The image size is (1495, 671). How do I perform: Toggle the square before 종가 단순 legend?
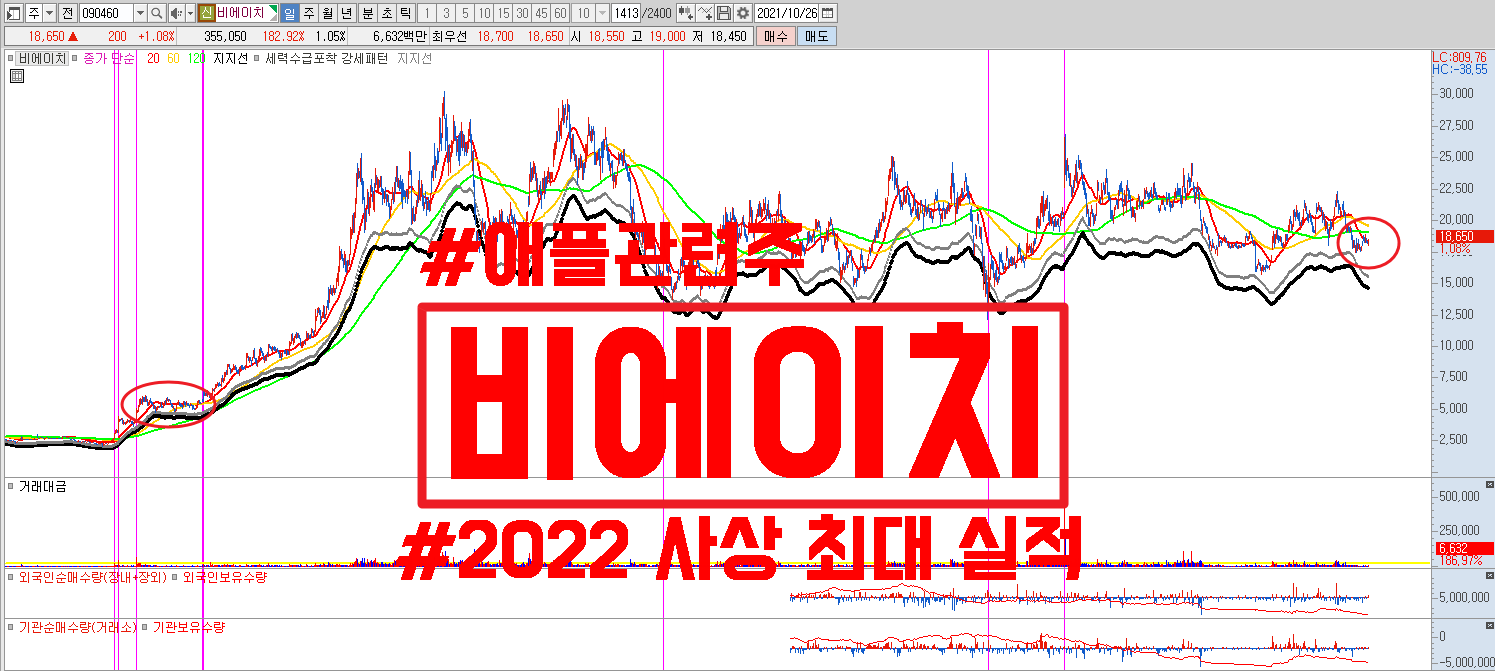pyautogui.click(x=74, y=58)
